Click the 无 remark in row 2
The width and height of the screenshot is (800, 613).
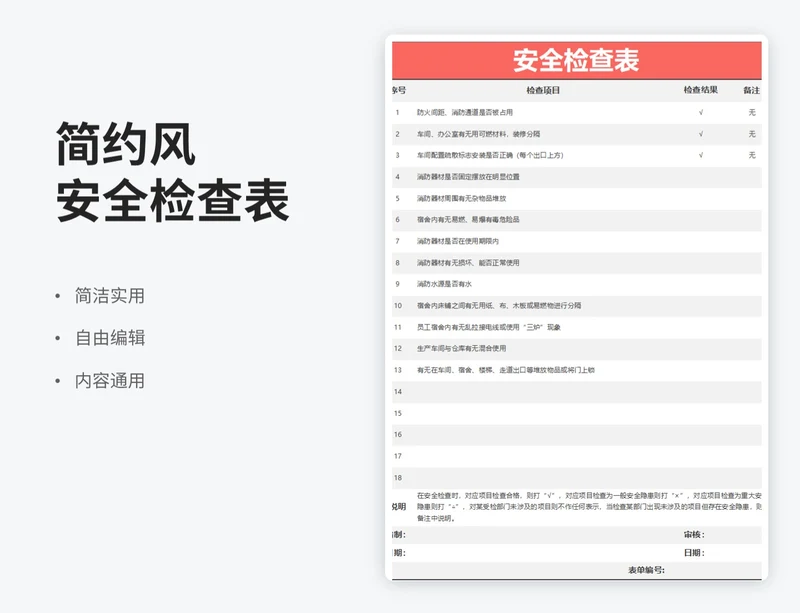752,134
